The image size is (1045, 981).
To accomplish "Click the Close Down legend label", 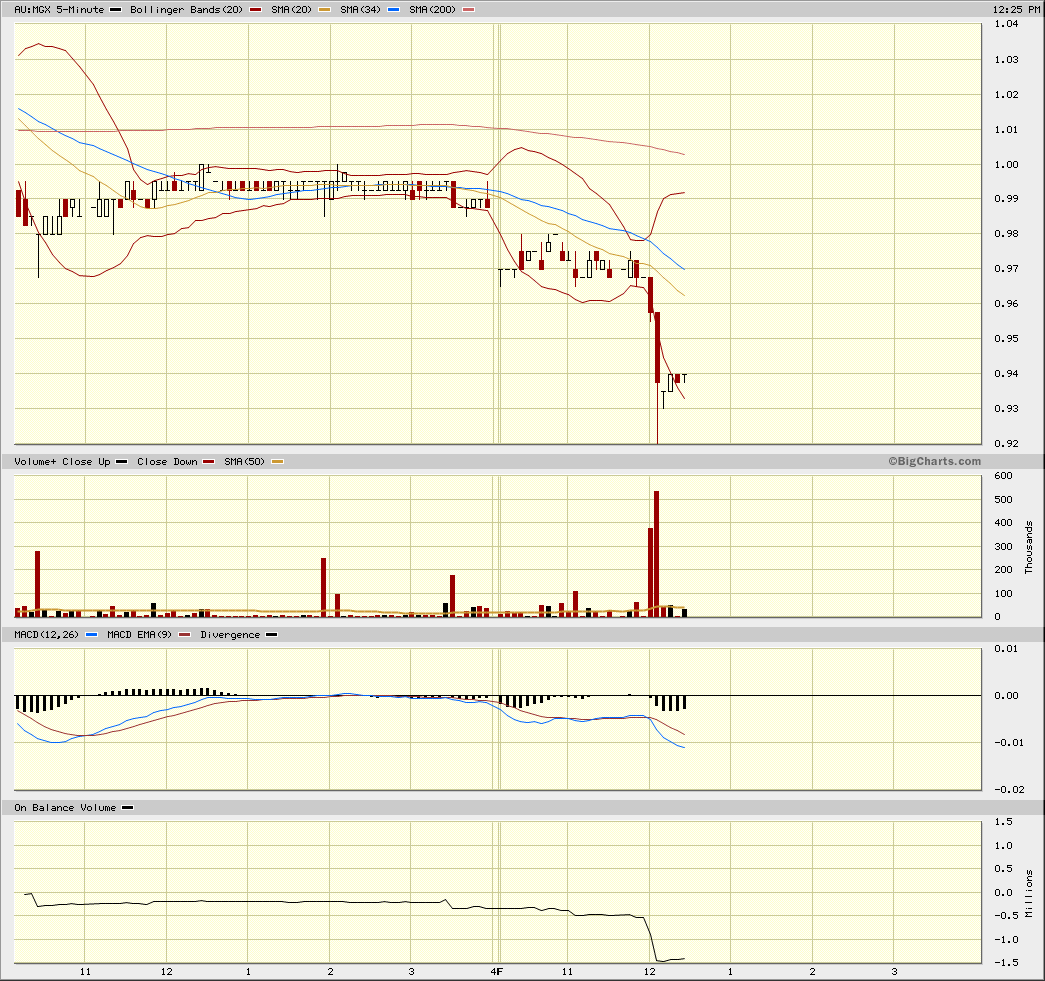I will coord(167,461).
